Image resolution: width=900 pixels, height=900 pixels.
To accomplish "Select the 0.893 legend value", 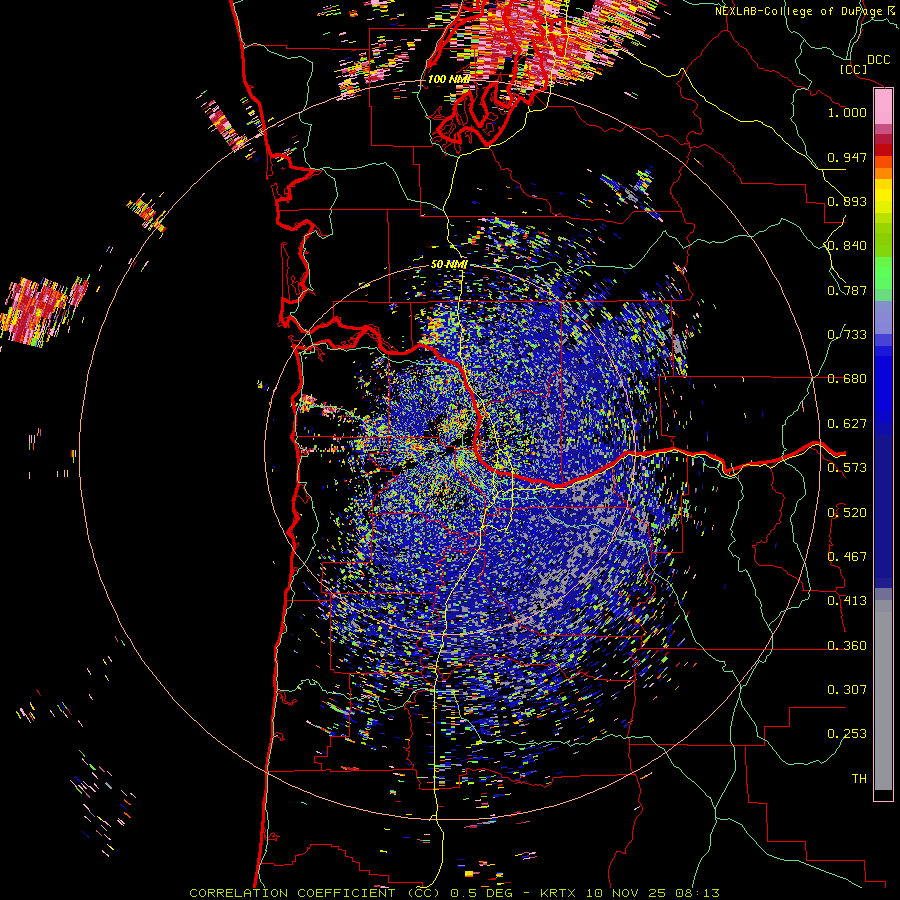I will click(847, 201).
